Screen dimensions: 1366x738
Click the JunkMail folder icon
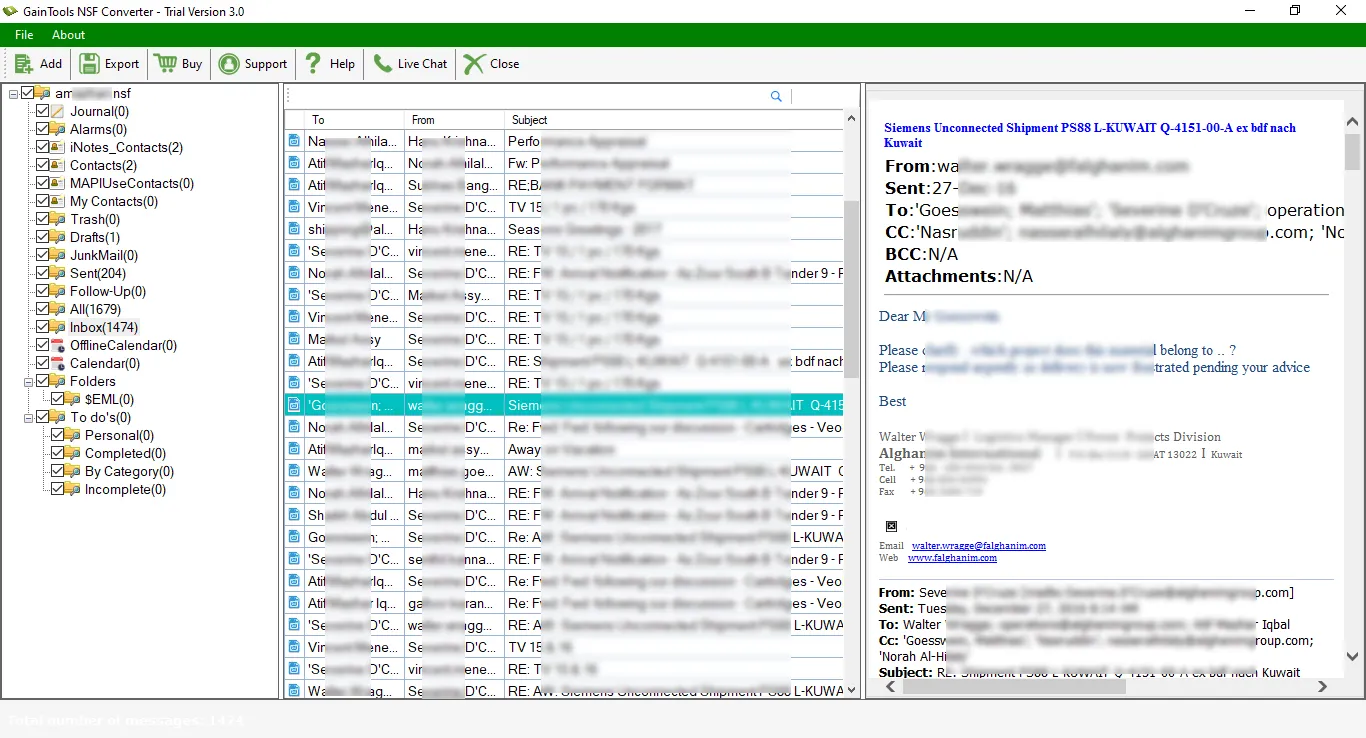59,255
